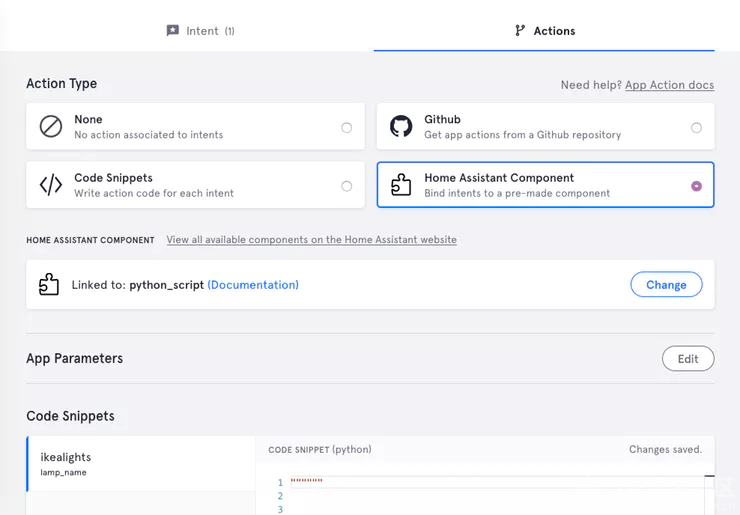Open the python_script Documentation link
Screen dimensions: 740x515
coord(253,285)
